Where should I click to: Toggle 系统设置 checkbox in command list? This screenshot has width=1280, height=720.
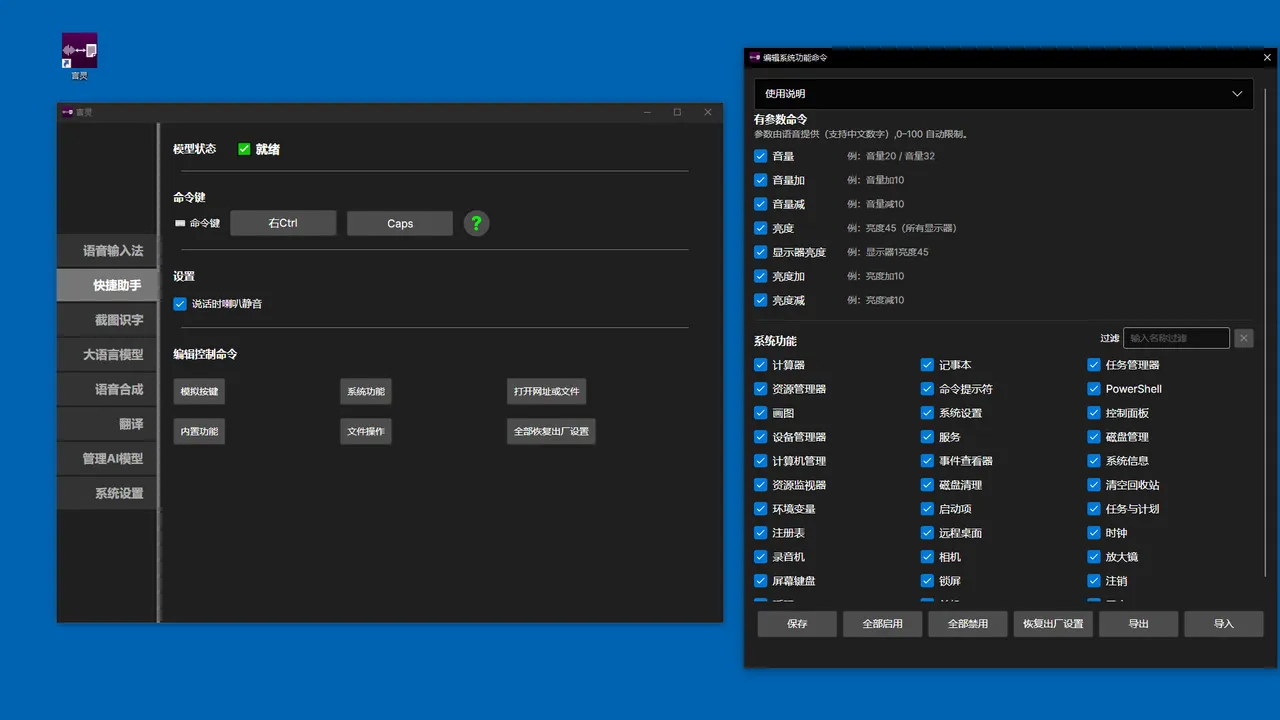pyautogui.click(x=927, y=413)
